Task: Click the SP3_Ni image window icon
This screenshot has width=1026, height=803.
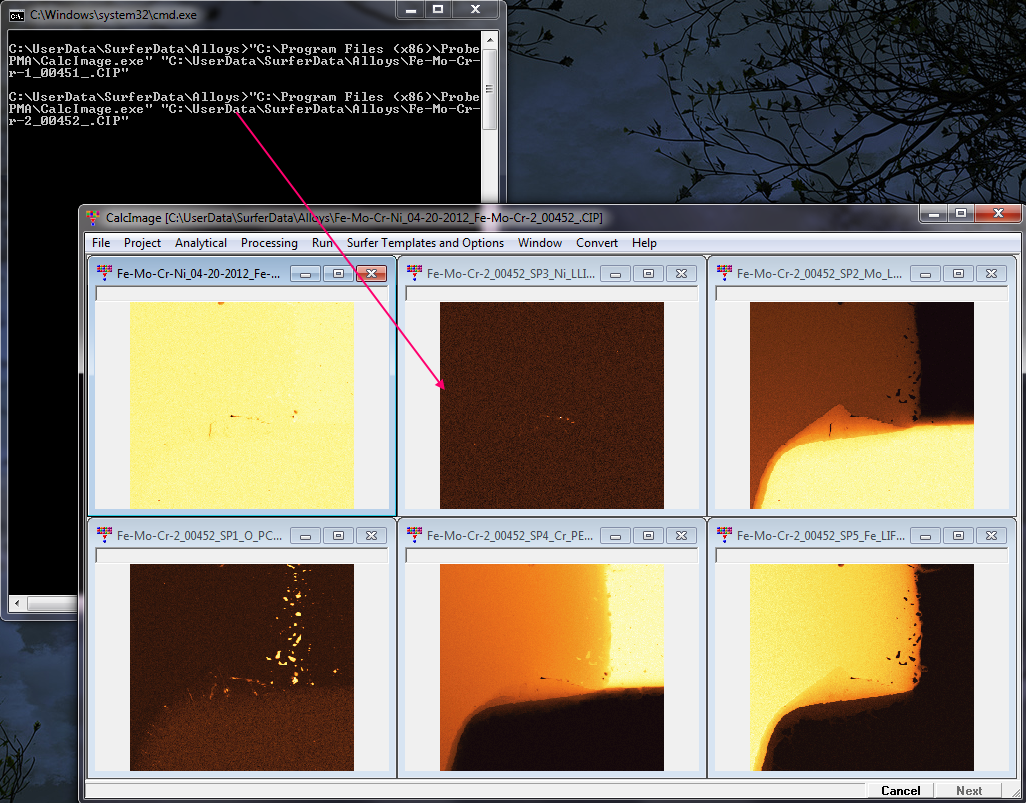Action: point(414,273)
